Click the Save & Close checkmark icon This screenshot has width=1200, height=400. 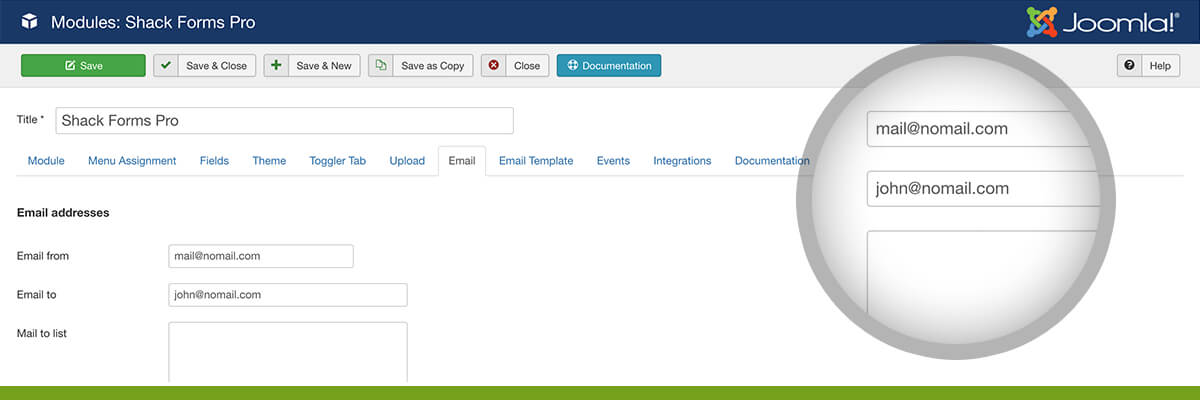click(x=166, y=66)
